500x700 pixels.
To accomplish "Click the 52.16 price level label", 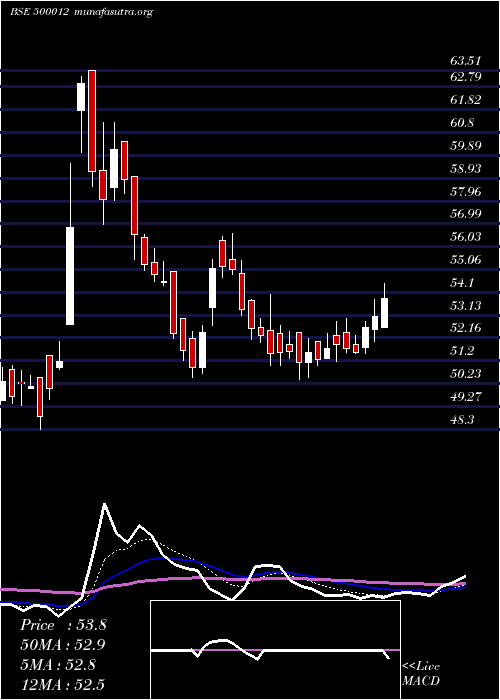I will pos(466,328).
